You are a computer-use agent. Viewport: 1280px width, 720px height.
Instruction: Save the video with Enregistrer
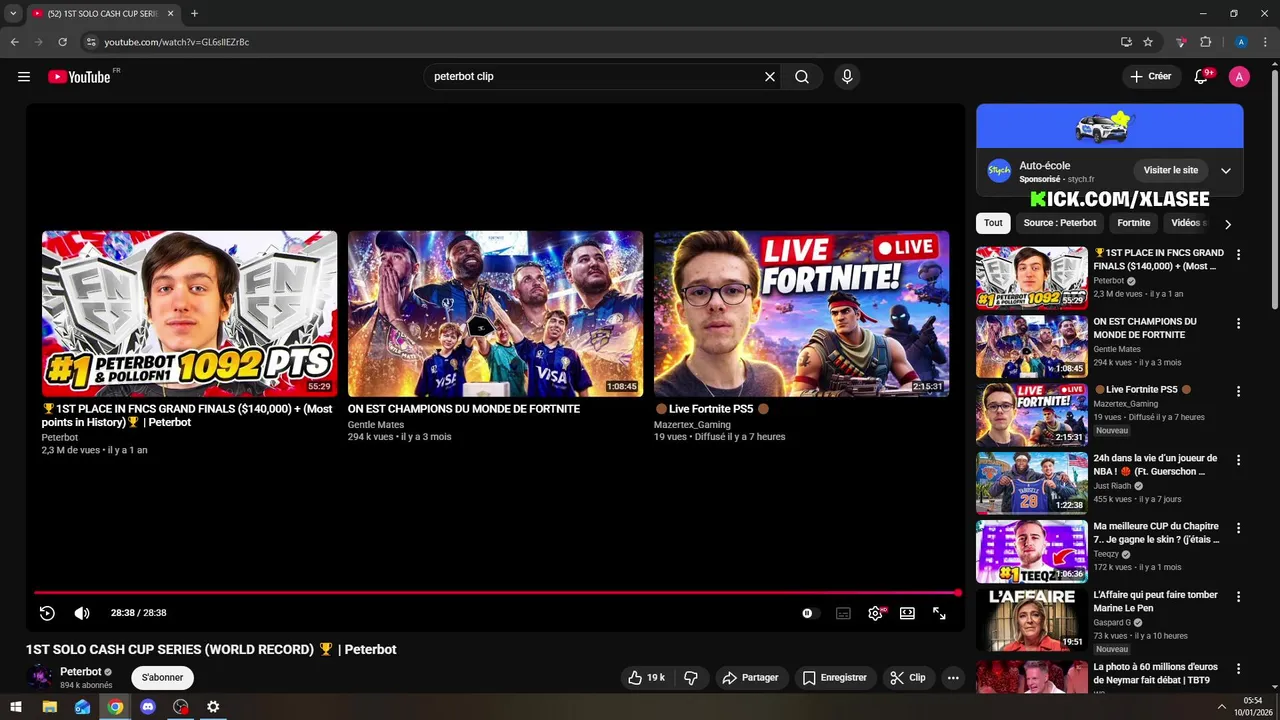(835, 678)
